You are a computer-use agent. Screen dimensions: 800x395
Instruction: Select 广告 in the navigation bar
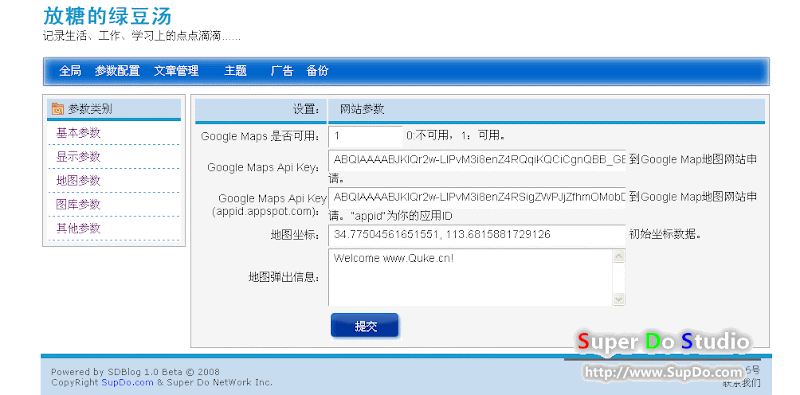[282, 71]
